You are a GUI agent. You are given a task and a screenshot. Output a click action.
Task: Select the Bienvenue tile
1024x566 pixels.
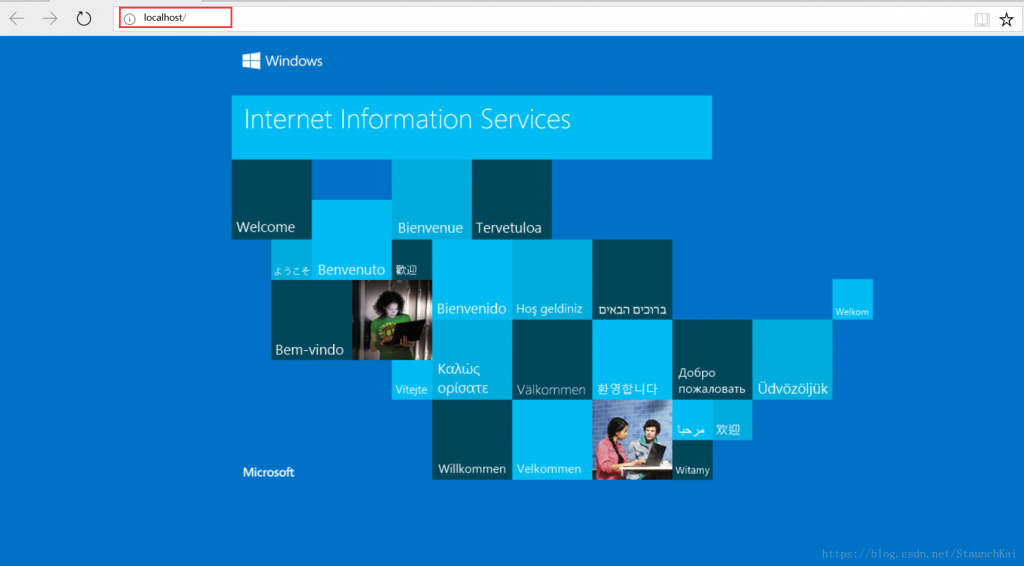tap(431, 200)
